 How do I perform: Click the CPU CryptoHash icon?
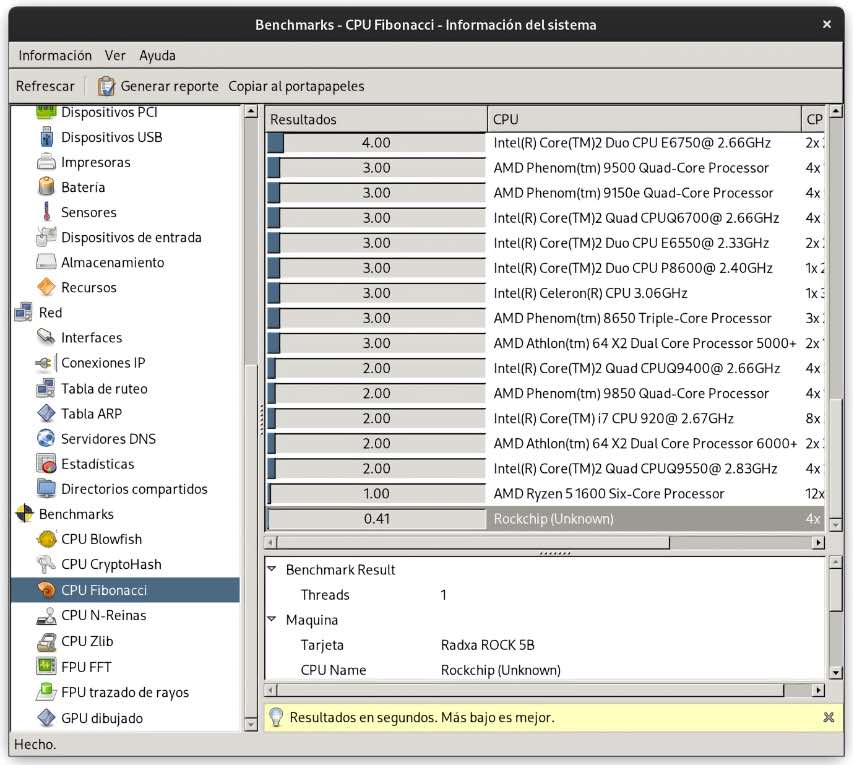(x=47, y=564)
